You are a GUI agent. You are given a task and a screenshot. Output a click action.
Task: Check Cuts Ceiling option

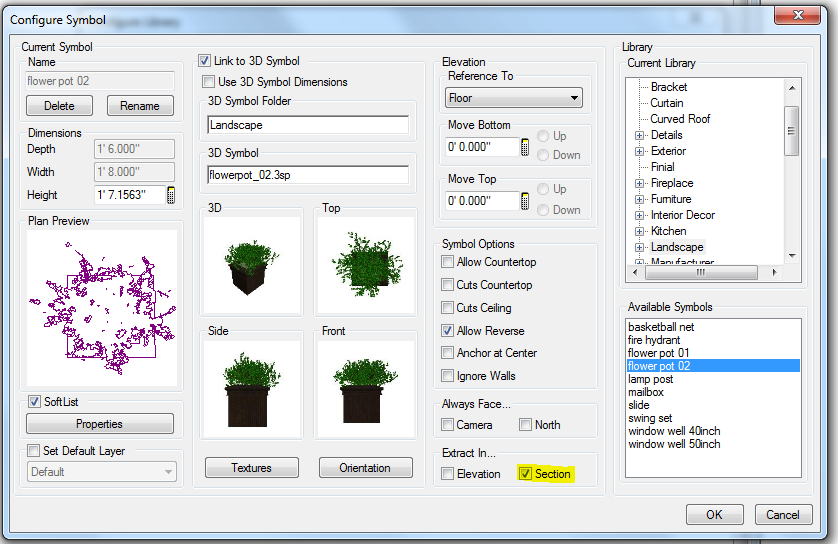point(447,308)
